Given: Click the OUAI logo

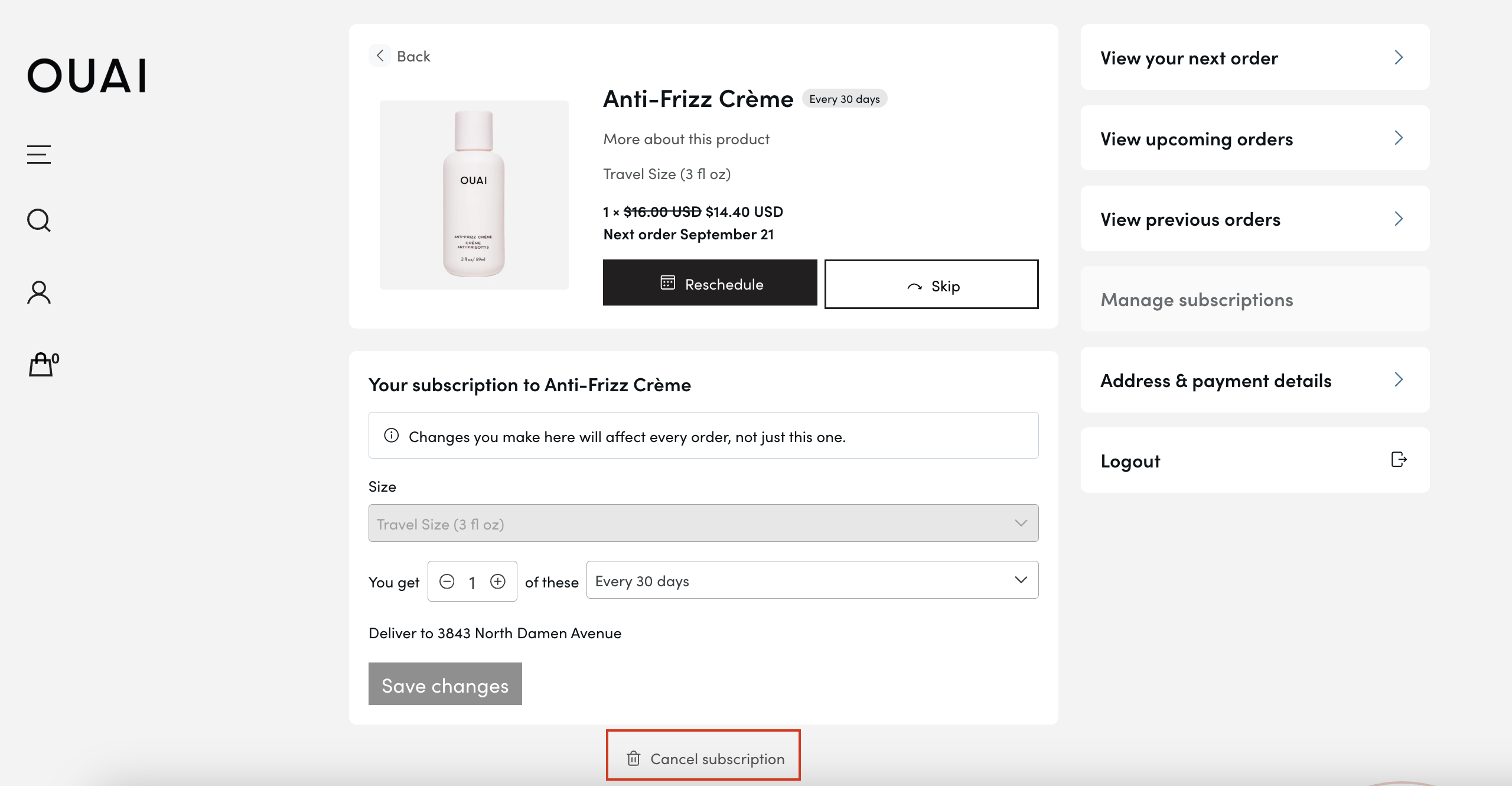Looking at the screenshot, I should tap(86, 76).
